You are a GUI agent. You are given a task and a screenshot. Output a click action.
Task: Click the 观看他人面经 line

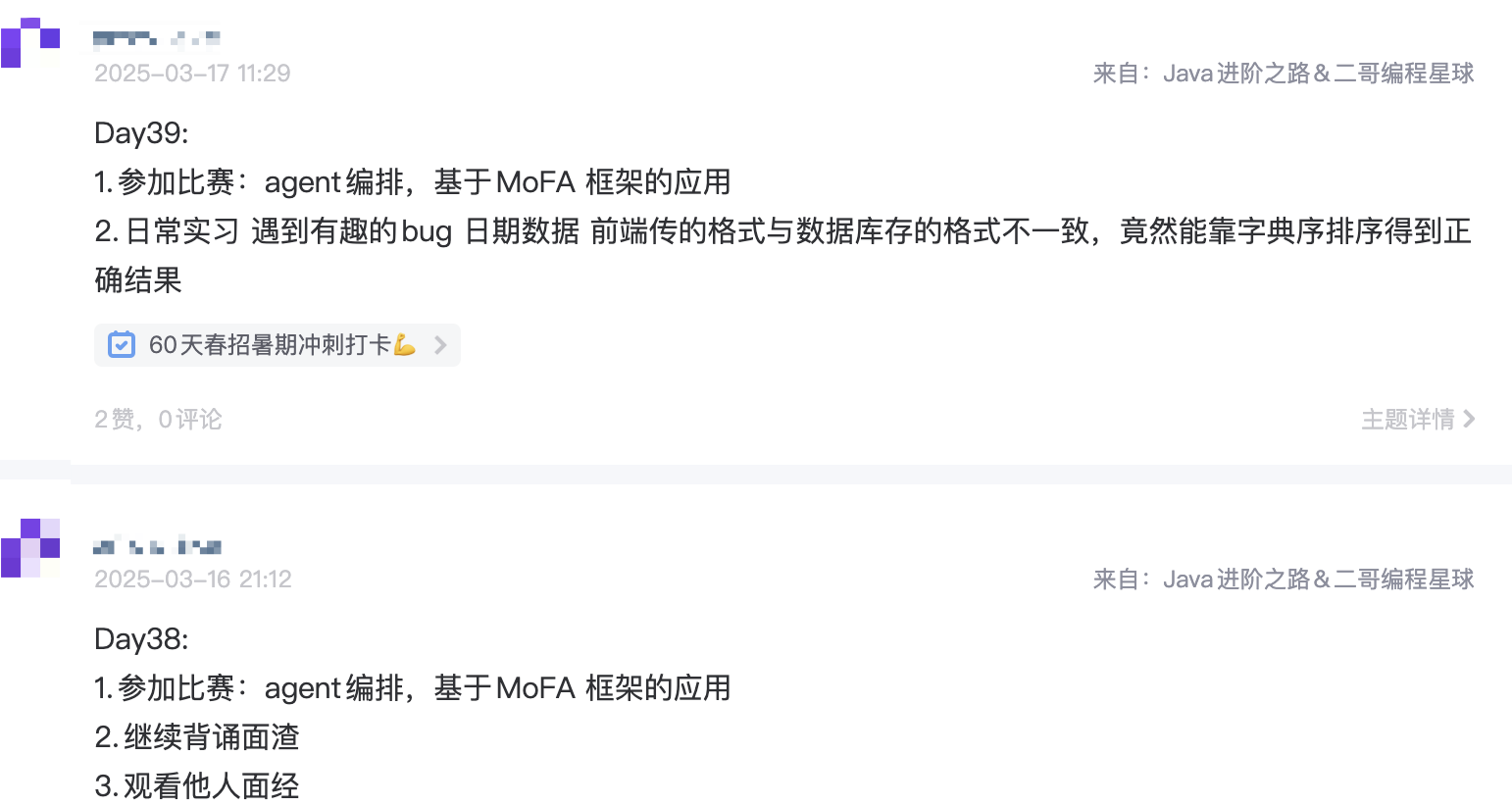(197, 786)
